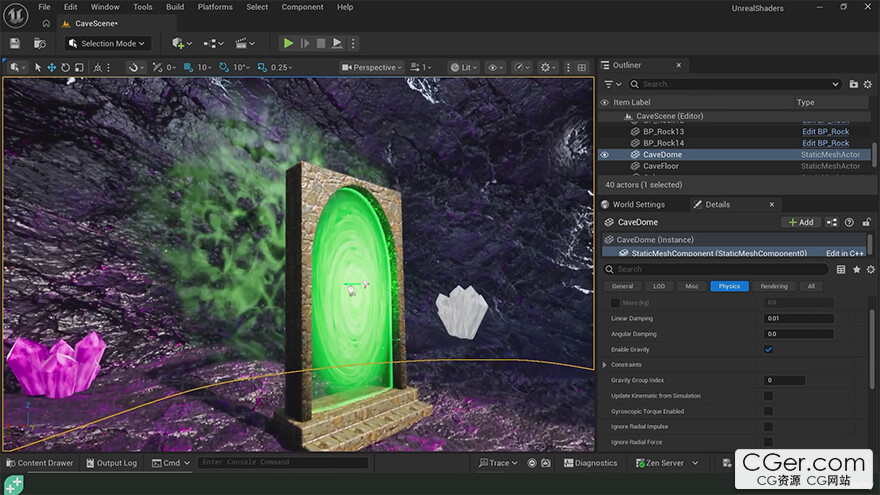Click Edit BP_Rock link for BP_Rock13
This screenshot has height=495, width=880.
click(x=825, y=131)
